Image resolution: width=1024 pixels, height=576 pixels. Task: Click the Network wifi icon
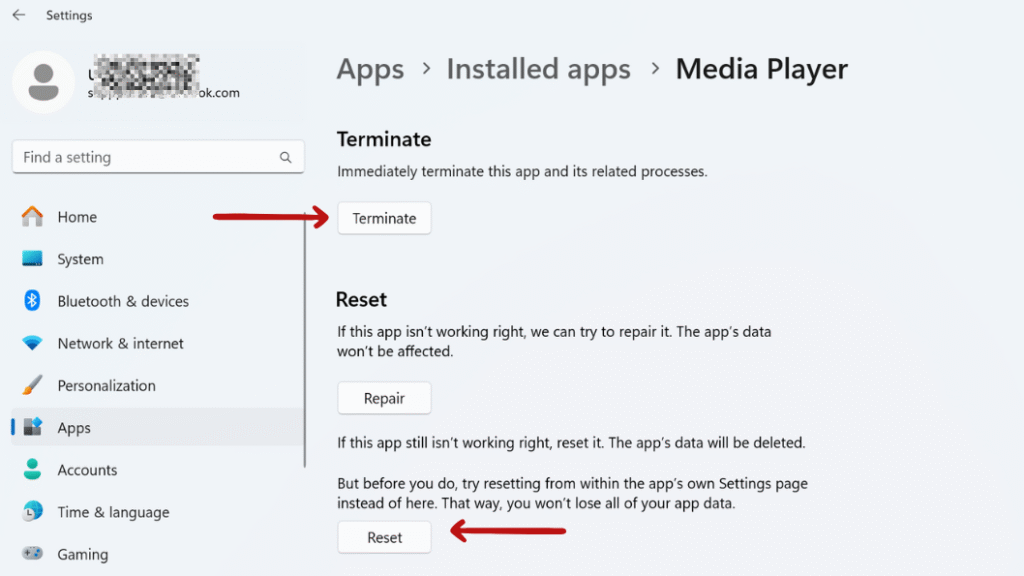(x=32, y=343)
